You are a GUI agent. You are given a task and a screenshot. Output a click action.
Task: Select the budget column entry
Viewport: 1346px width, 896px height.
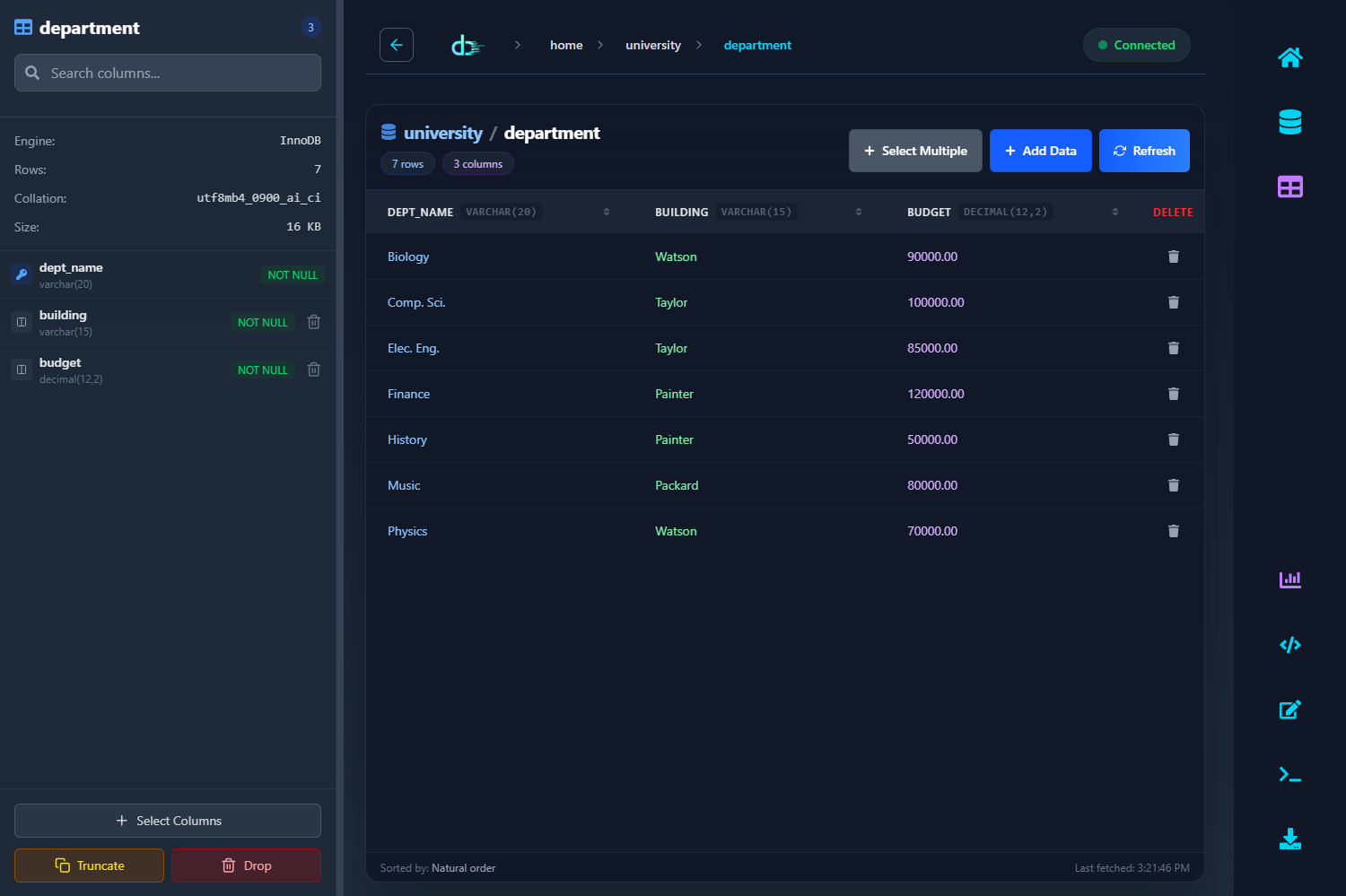tap(168, 370)
